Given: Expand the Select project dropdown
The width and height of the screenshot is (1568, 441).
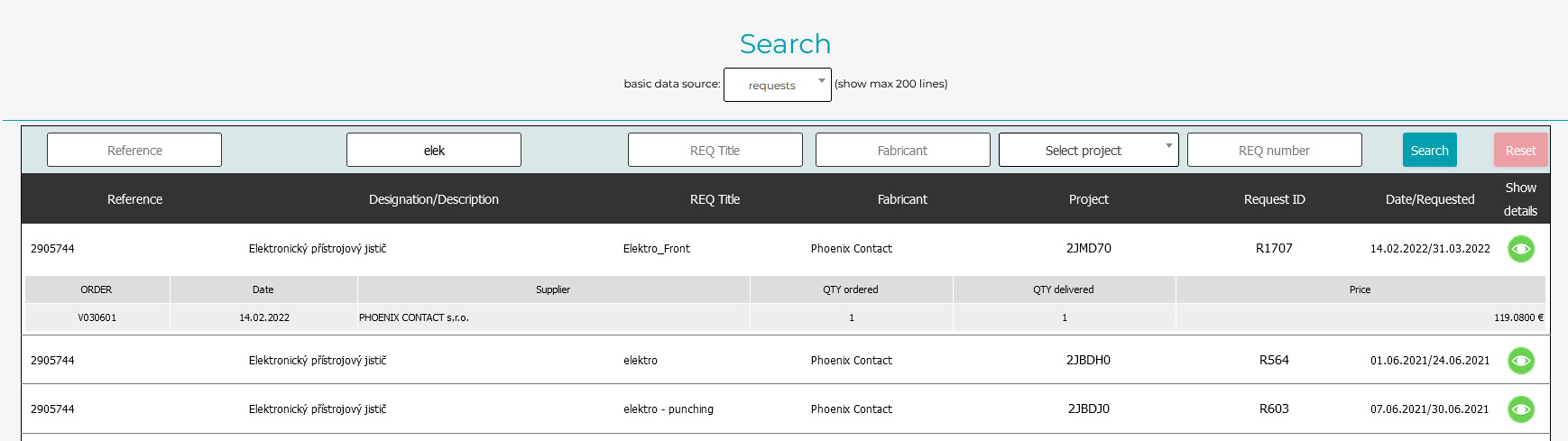Looking at the screenshot, I should (1088, 151).
